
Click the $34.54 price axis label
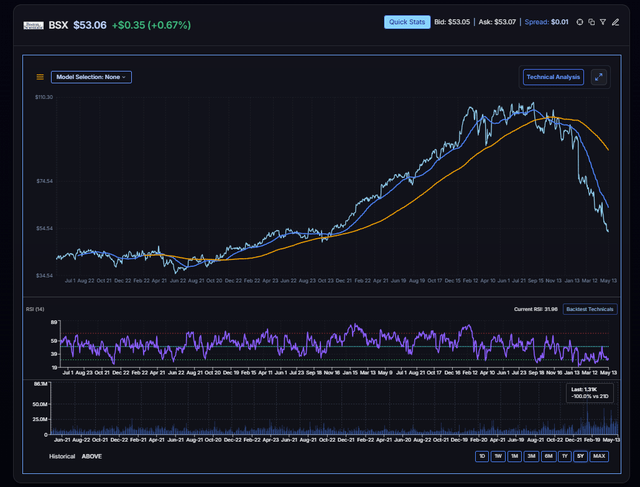tap(44, 276)
